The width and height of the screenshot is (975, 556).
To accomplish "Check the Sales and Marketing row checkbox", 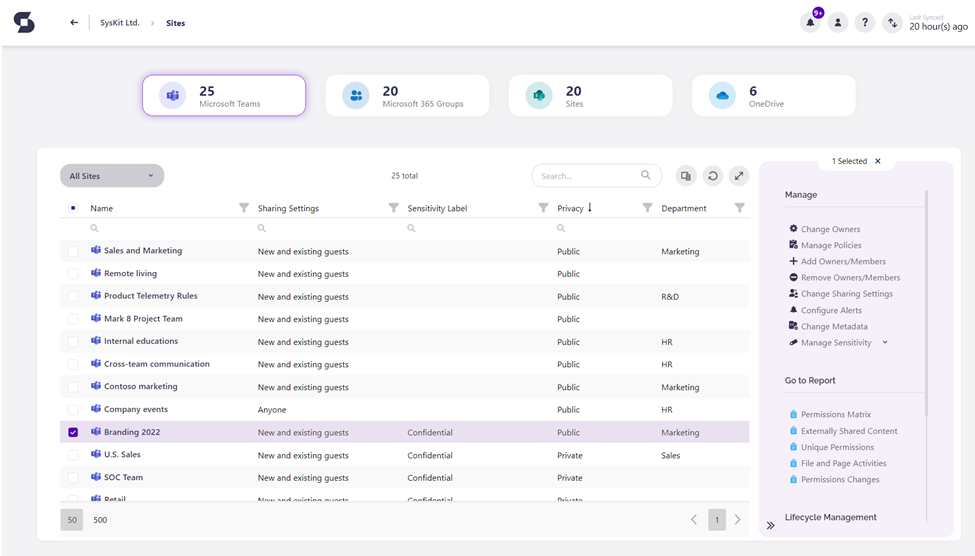I will click(x=73, y=251).
